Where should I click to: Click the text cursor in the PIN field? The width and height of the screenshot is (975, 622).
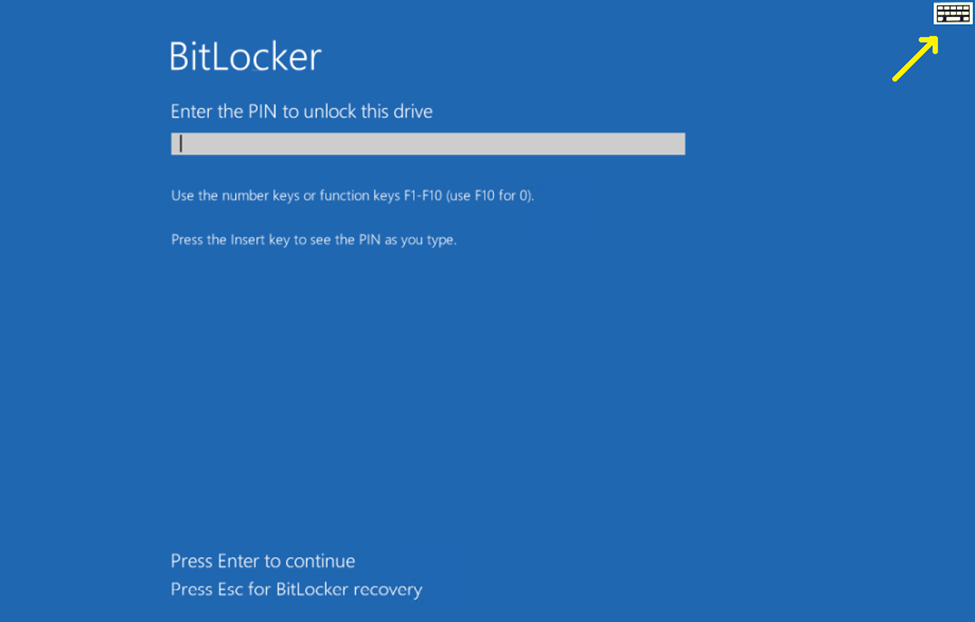180,143
